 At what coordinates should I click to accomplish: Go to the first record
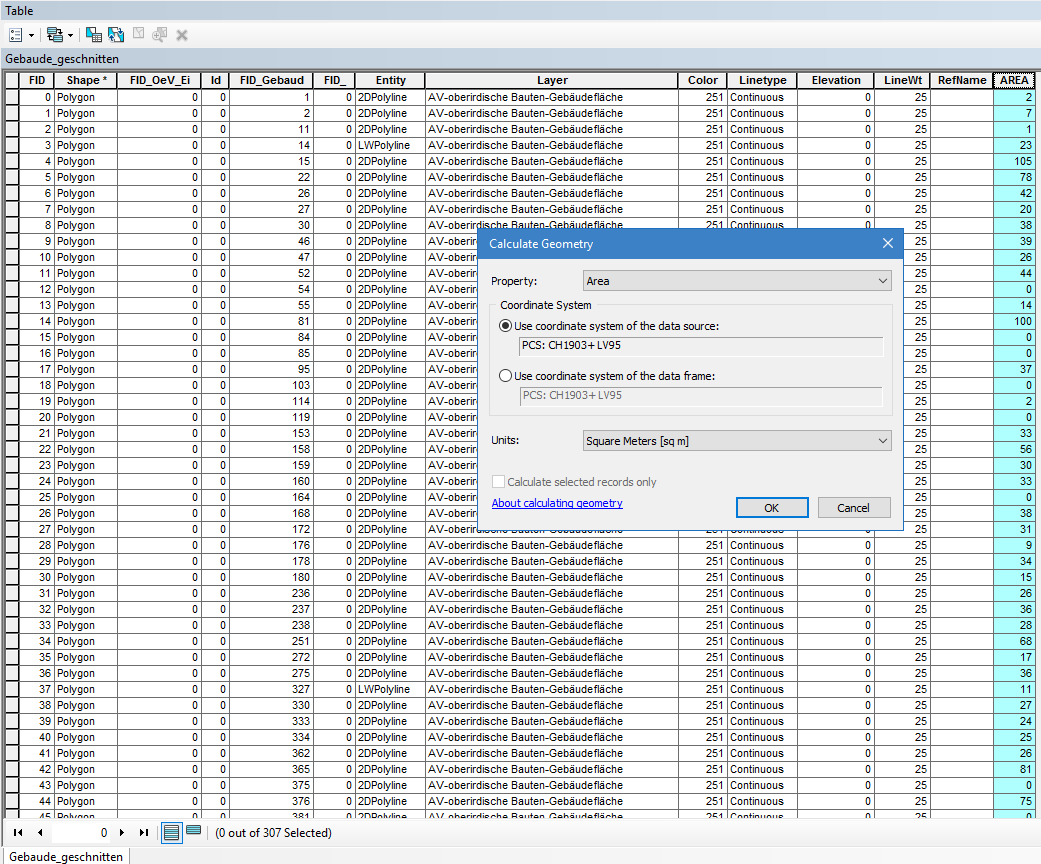(x=18, y=832)
